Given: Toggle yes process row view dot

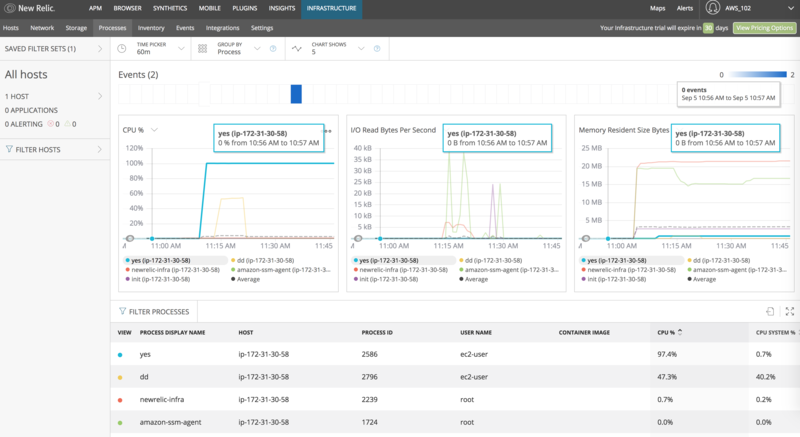Looking at the screenshot, I should click(120, 354).
